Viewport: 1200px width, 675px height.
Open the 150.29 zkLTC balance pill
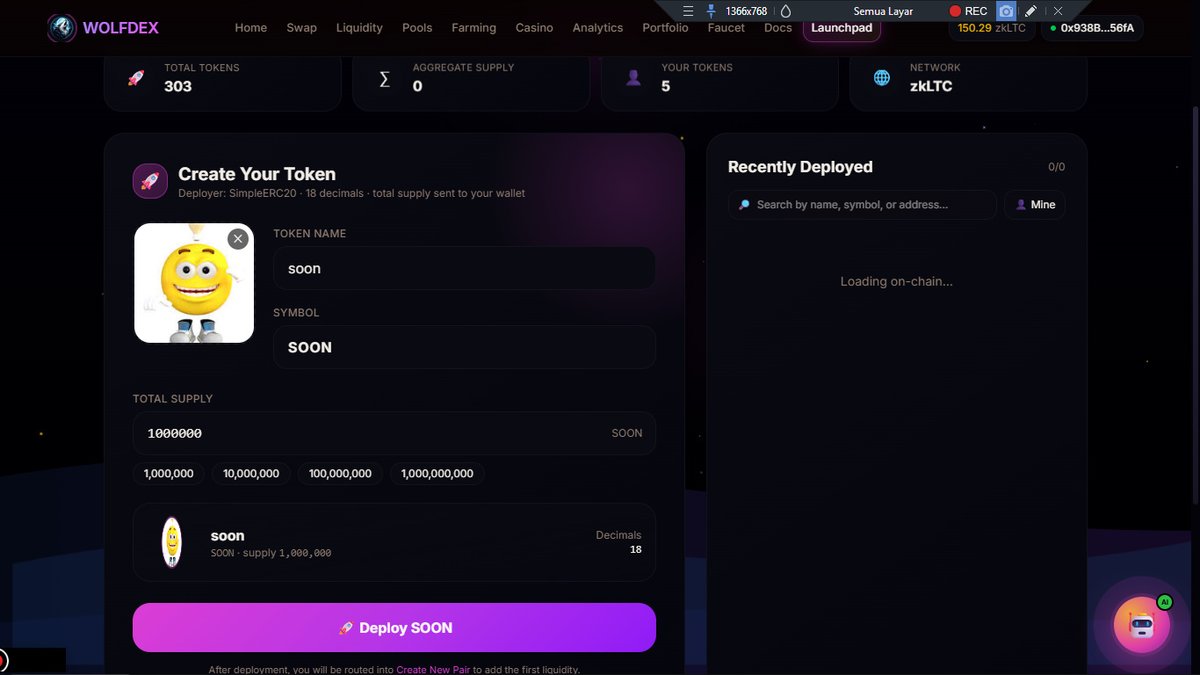pos(991,28)
